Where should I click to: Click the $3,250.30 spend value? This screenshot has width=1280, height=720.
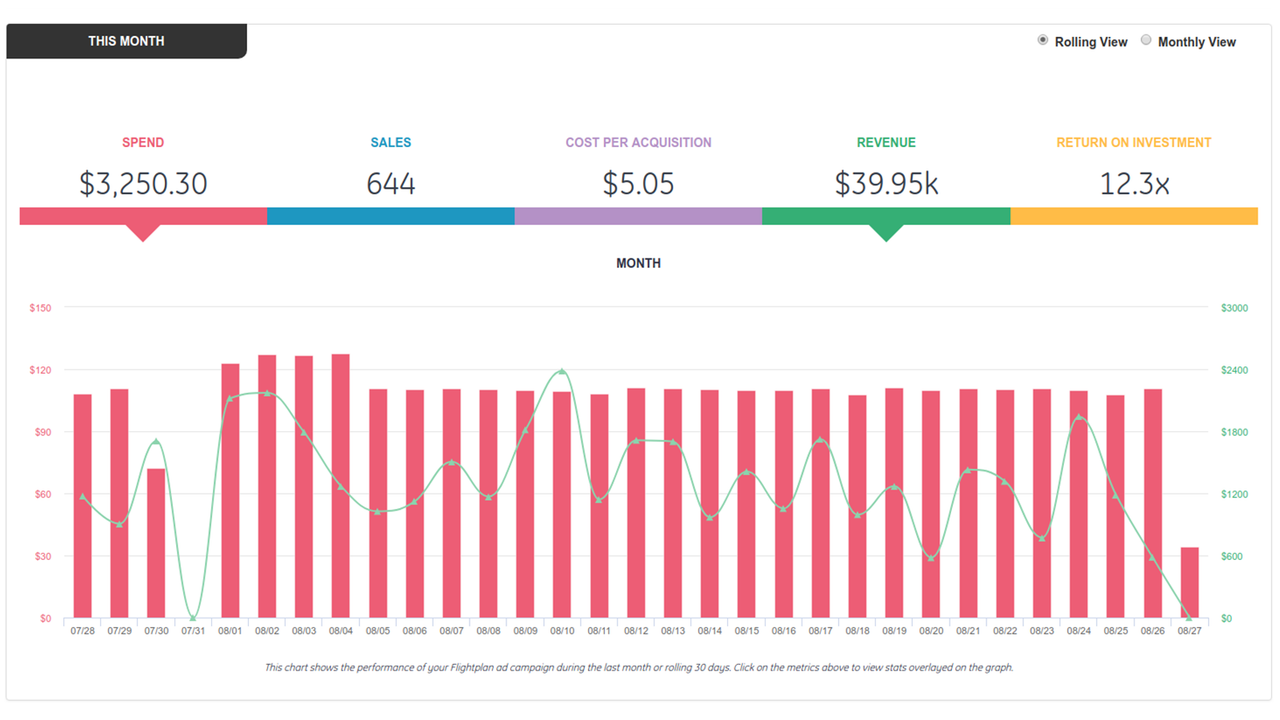pos(143,184)
